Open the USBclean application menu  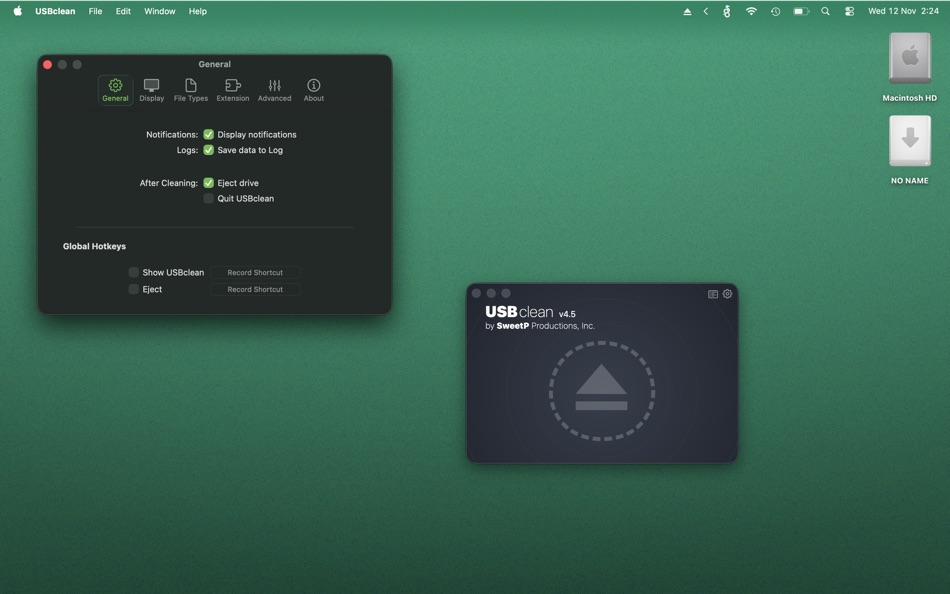tap(53, 11)
